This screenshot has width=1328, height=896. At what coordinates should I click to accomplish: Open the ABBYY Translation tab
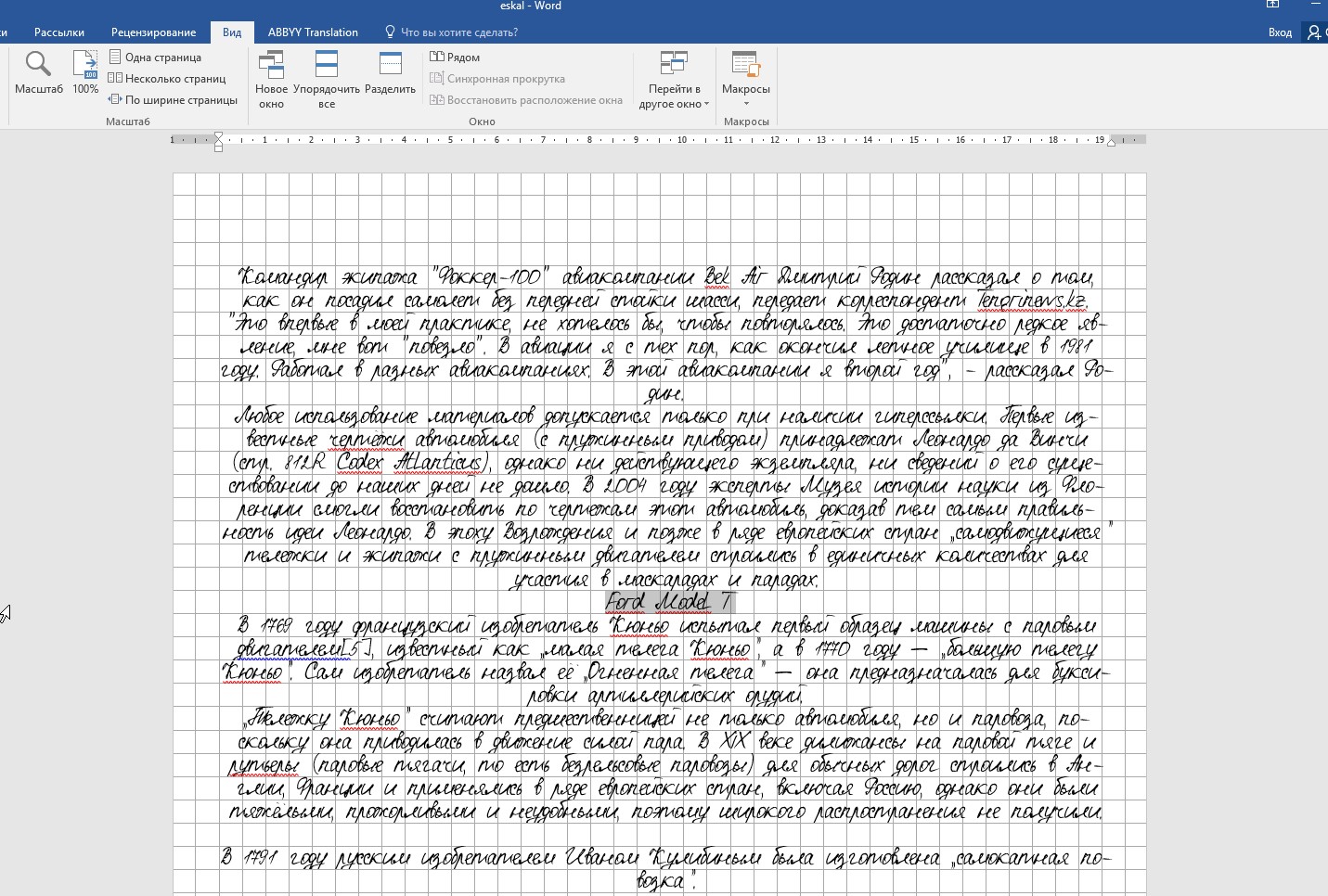[313, 32]
